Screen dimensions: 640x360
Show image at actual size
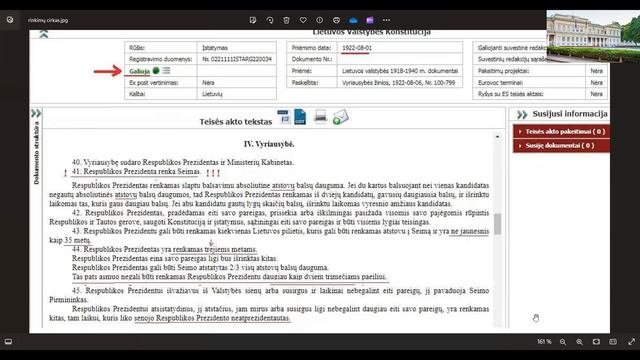[x=613, y=342]
